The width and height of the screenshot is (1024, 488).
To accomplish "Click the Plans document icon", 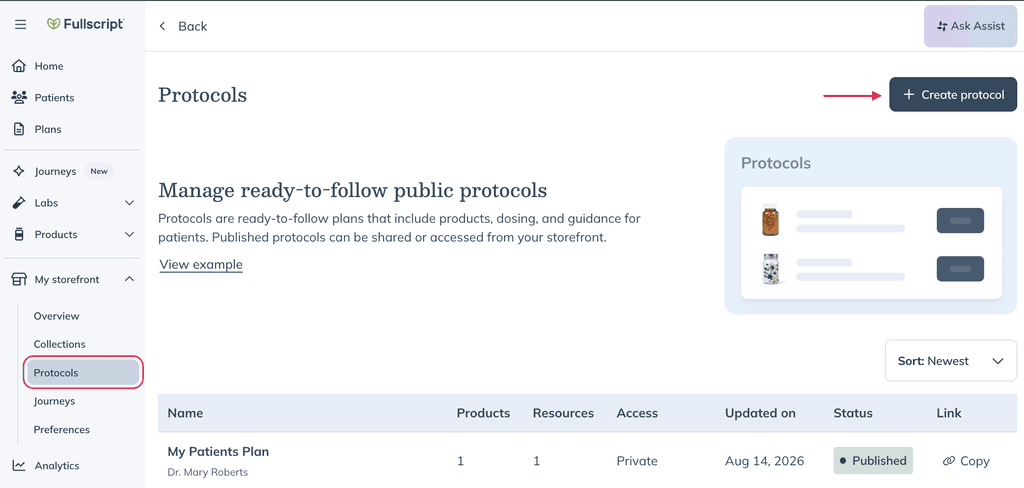I will click(19, 129).
